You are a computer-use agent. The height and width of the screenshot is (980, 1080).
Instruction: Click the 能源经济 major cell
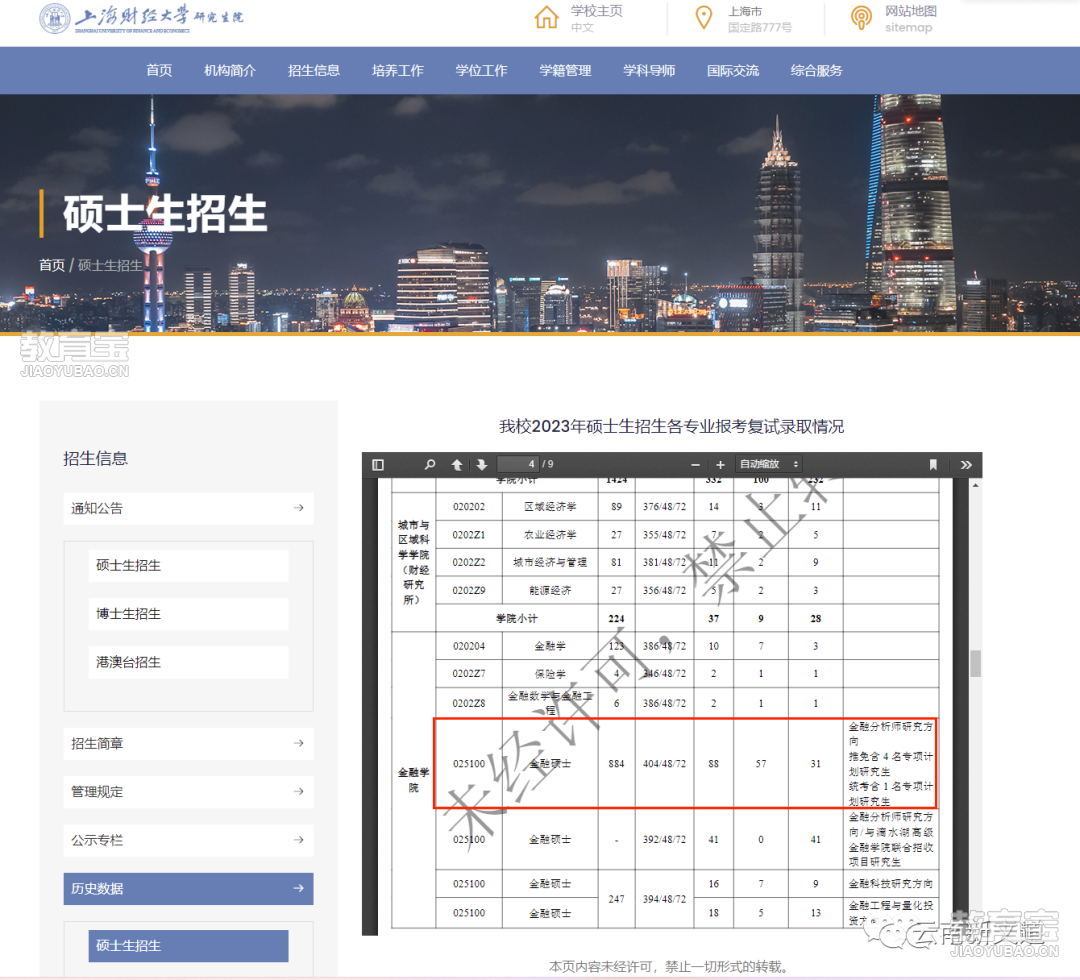[550, 590]
